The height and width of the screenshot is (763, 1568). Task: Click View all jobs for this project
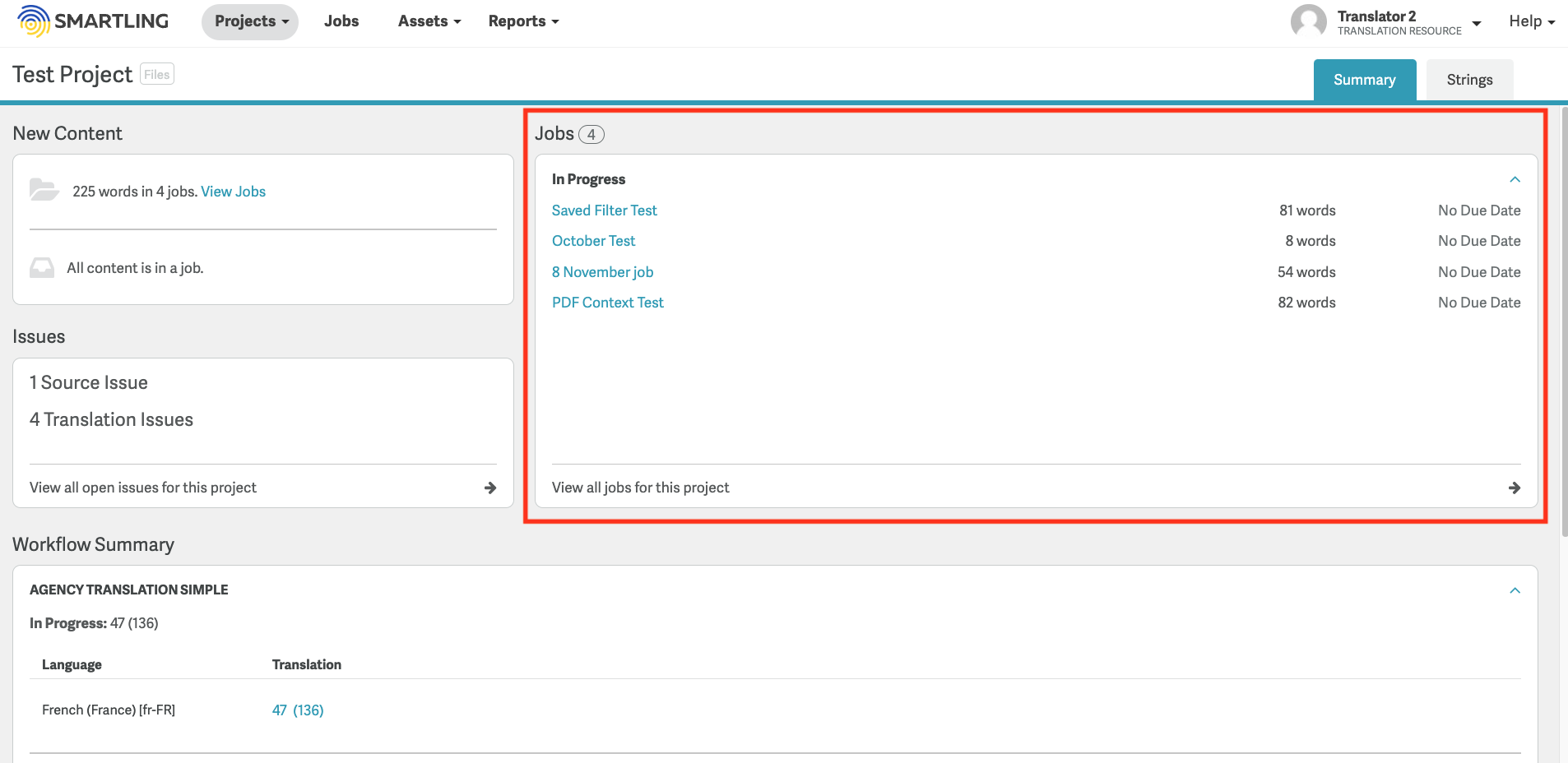tap(641, 488)
